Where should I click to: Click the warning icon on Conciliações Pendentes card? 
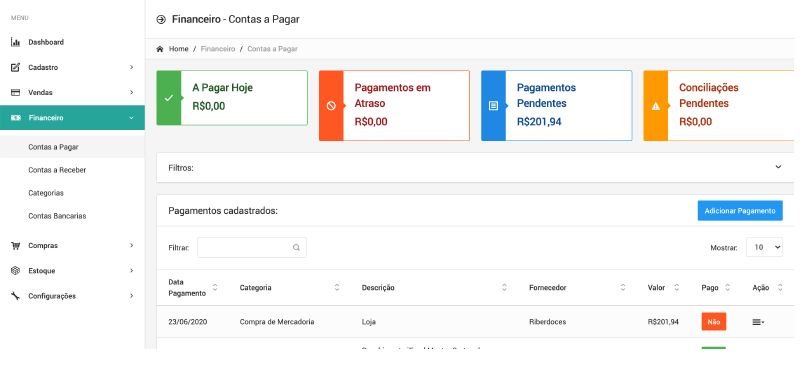point(655,106)
